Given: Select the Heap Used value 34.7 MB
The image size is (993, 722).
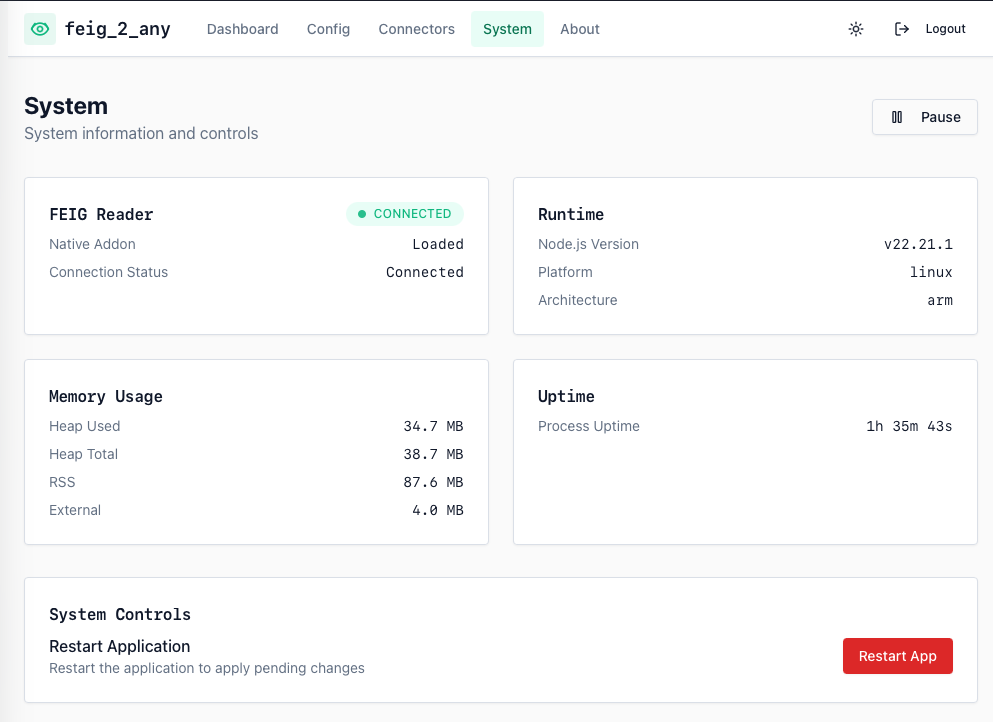Looking at the screenshot, I should coord(433,426).
